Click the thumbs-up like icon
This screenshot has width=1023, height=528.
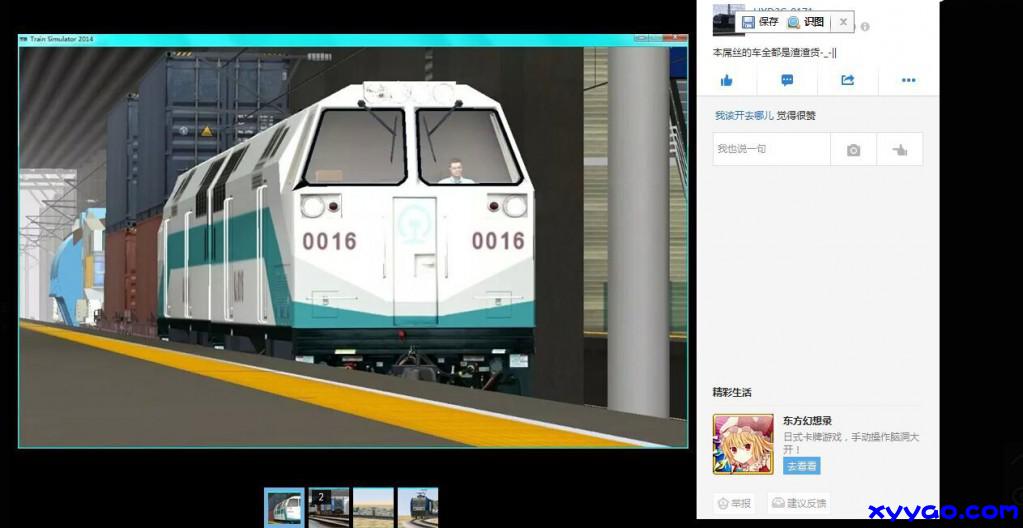(726, 80)
